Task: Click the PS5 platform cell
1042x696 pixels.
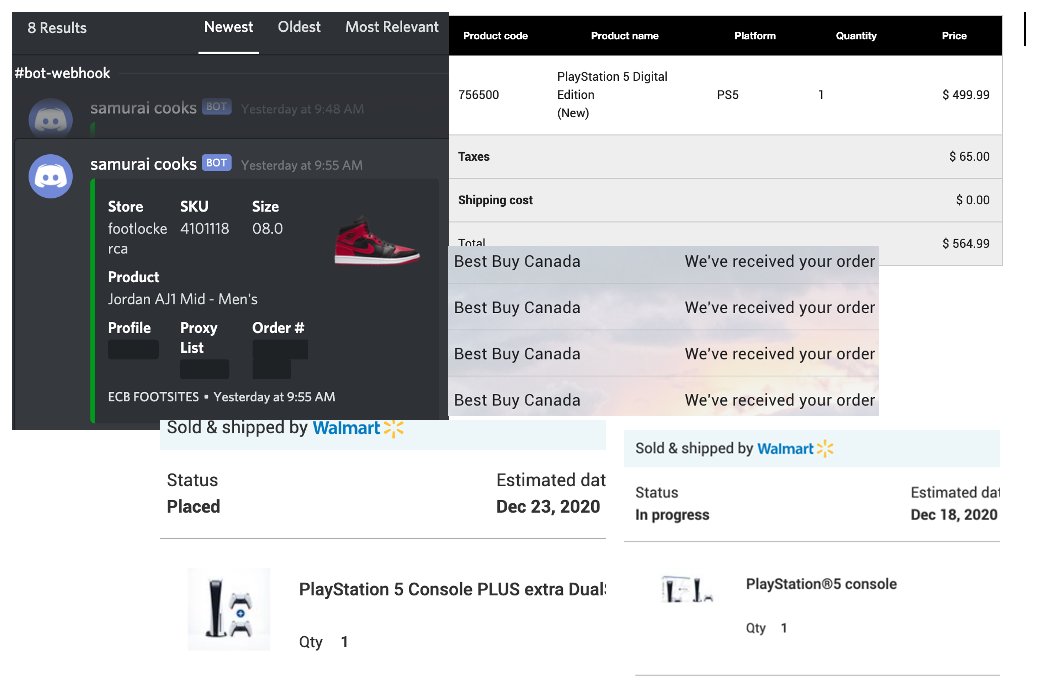Action: tap(728, 95)
